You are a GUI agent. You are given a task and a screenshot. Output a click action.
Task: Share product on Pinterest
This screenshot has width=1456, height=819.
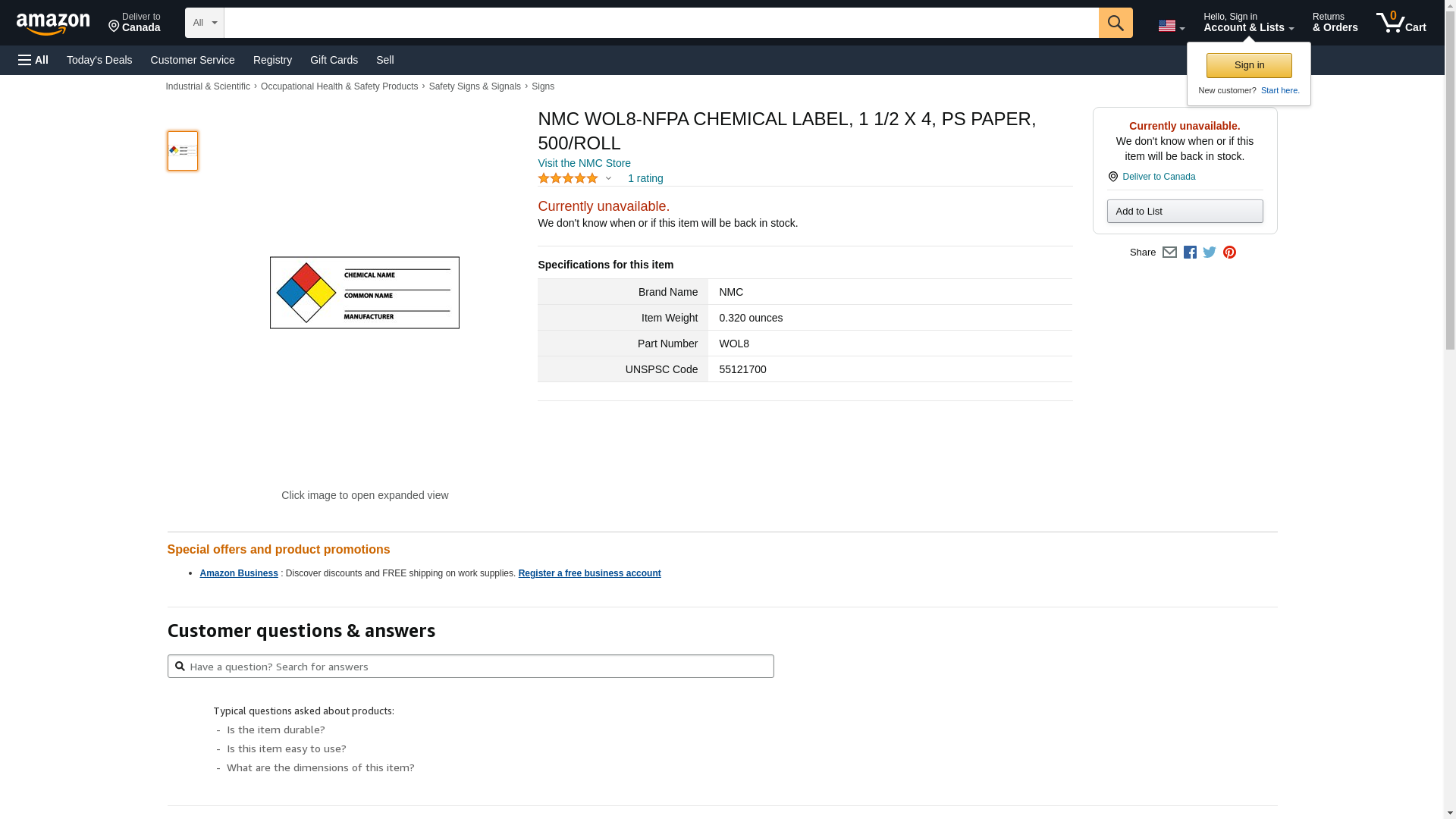[x=1229, y=253]
